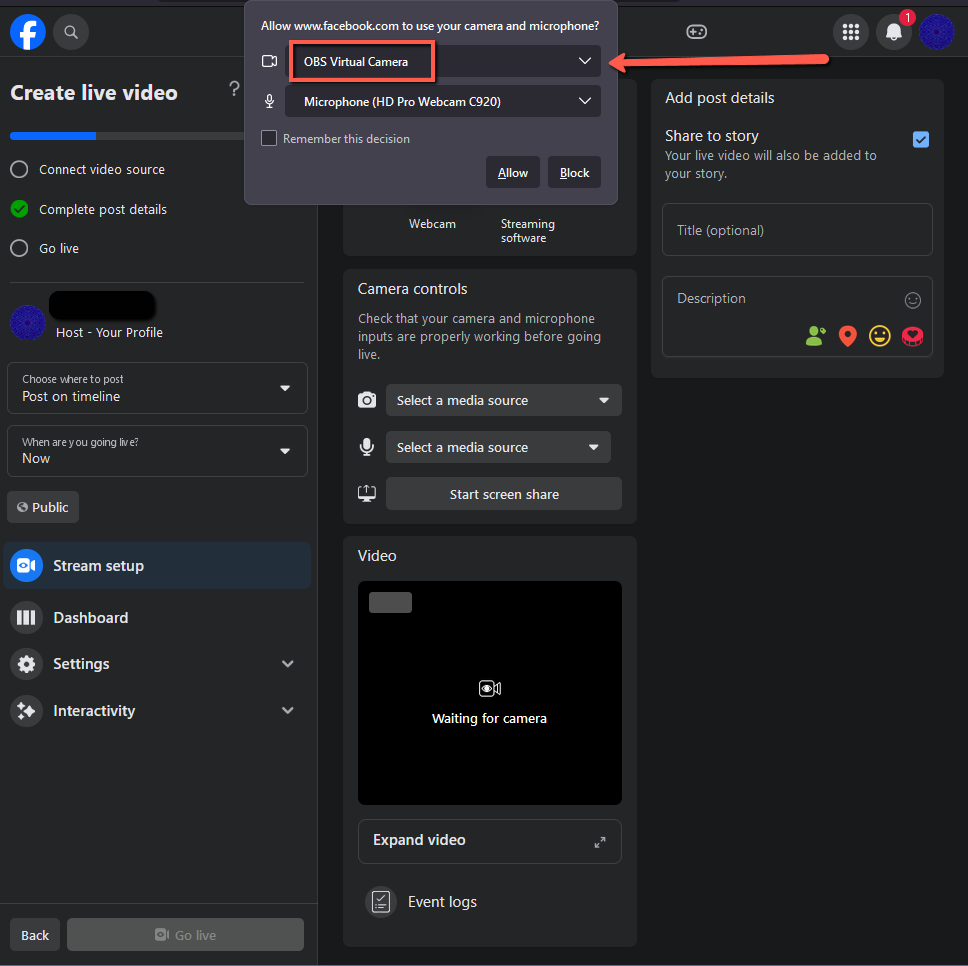Select Complete post details step
The image size is (968, 966).
(89, 209)
